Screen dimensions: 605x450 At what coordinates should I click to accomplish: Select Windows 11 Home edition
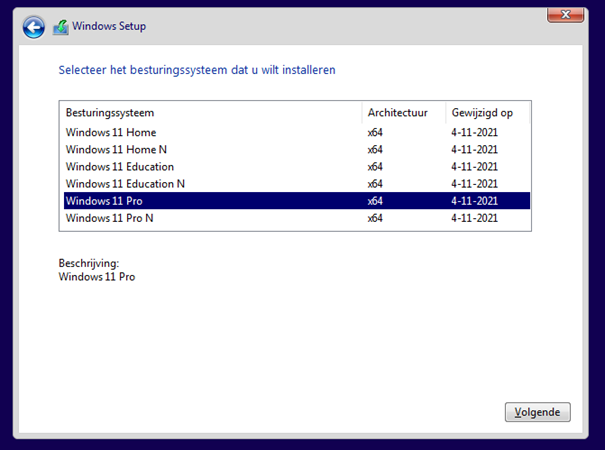click(297, 132)
